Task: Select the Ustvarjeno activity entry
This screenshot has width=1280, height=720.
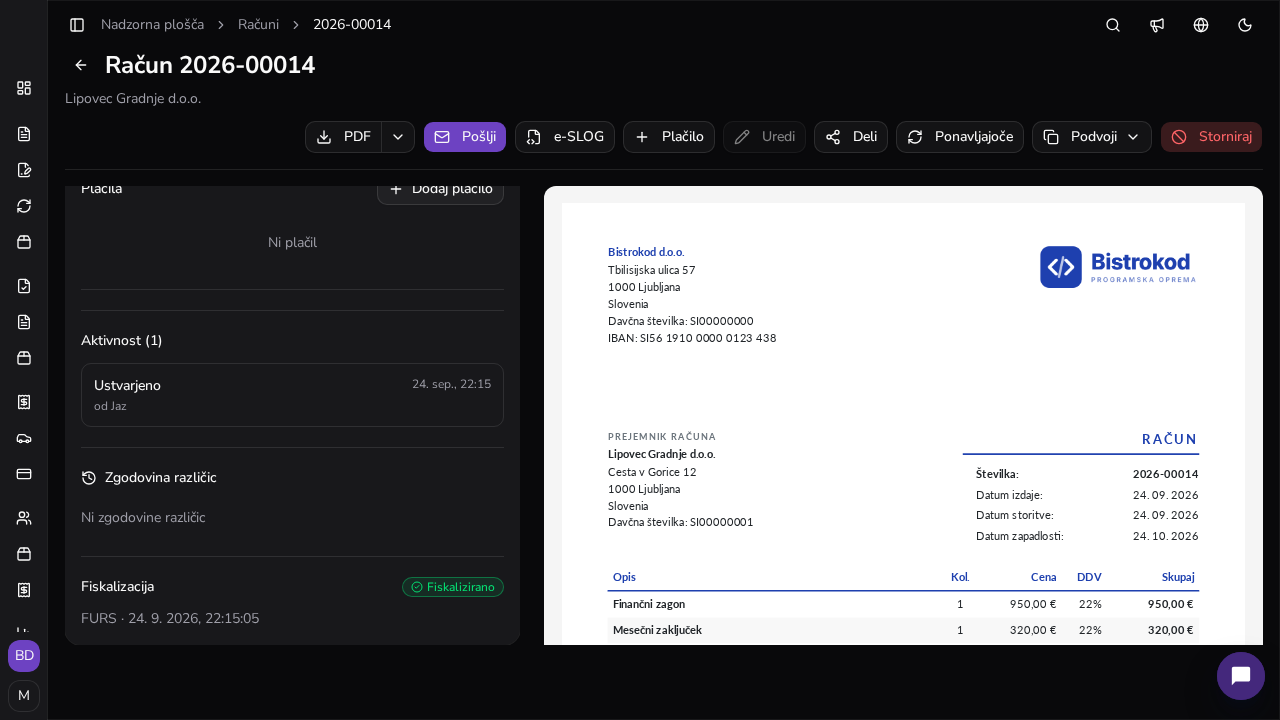Action: 292,395
